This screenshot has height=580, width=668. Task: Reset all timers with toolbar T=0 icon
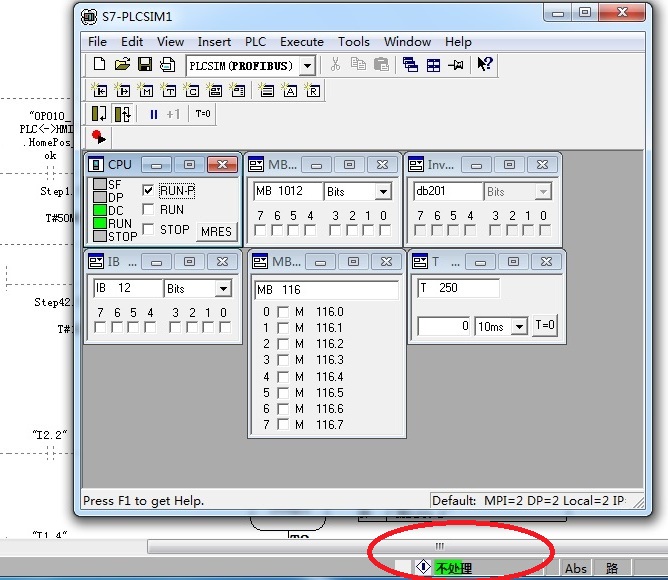(x=203, y=114)
